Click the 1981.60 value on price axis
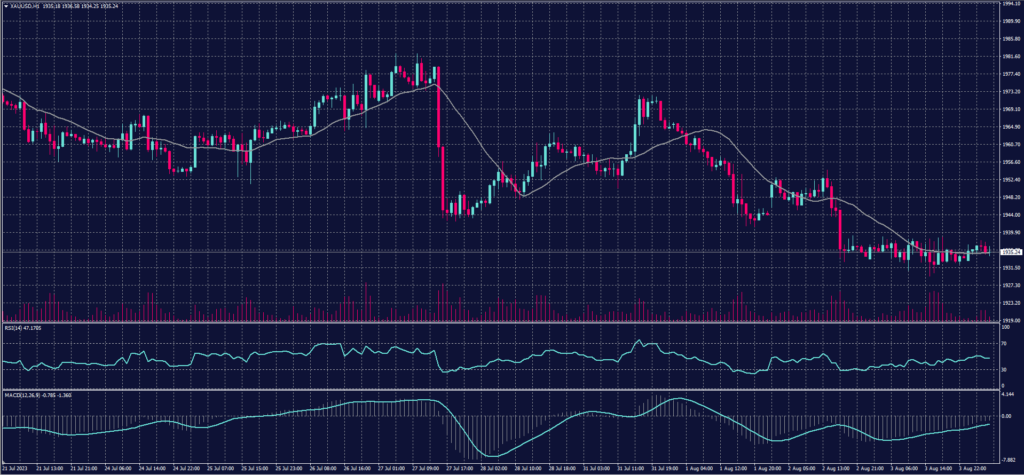Viewport: 1024px width, 475px height. click(1009, 56)
